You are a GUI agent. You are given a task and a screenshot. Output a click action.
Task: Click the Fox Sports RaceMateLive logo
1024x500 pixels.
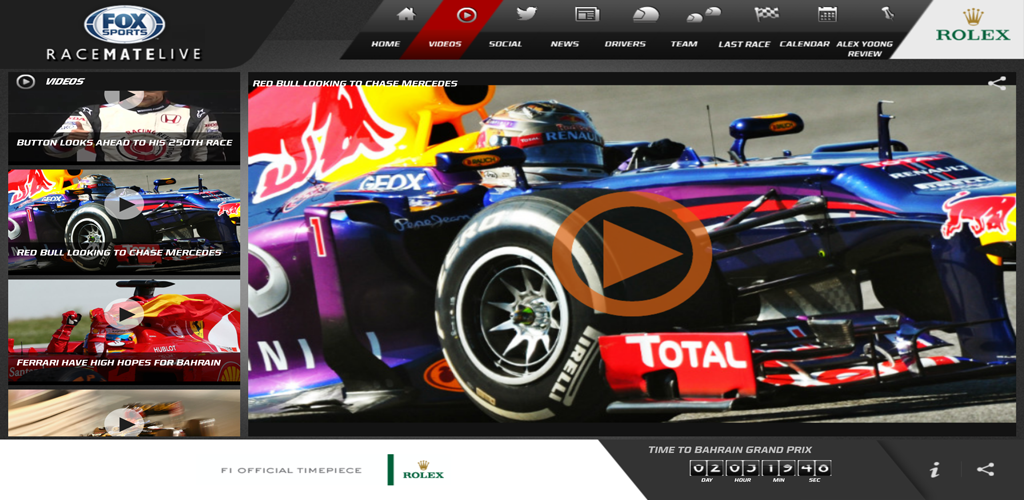[124, 34]
